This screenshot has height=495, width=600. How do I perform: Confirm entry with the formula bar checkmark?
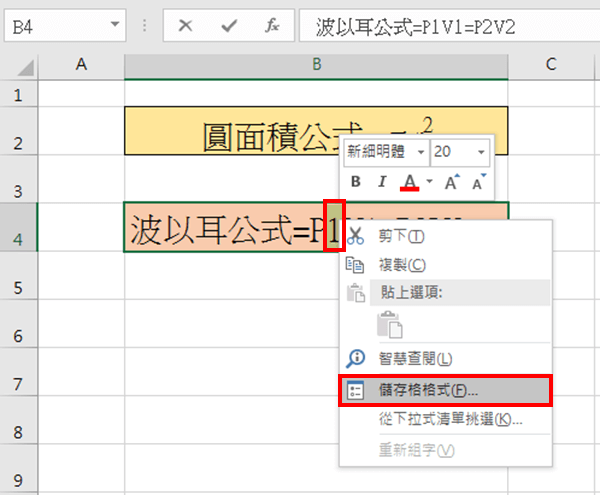pyautogui.click(x=228, y=27)
